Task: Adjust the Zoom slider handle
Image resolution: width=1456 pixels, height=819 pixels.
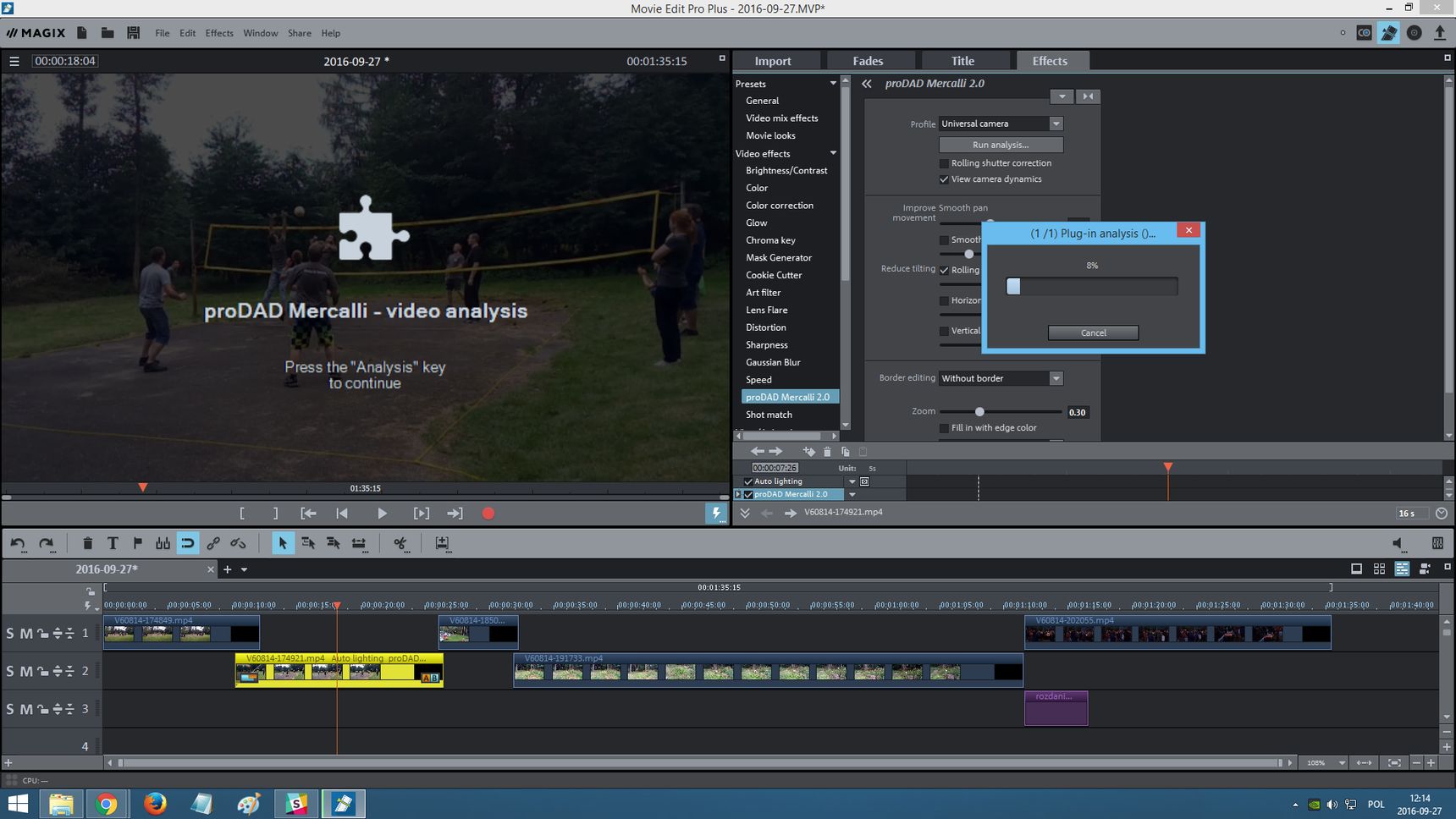Action: point(979,412)
